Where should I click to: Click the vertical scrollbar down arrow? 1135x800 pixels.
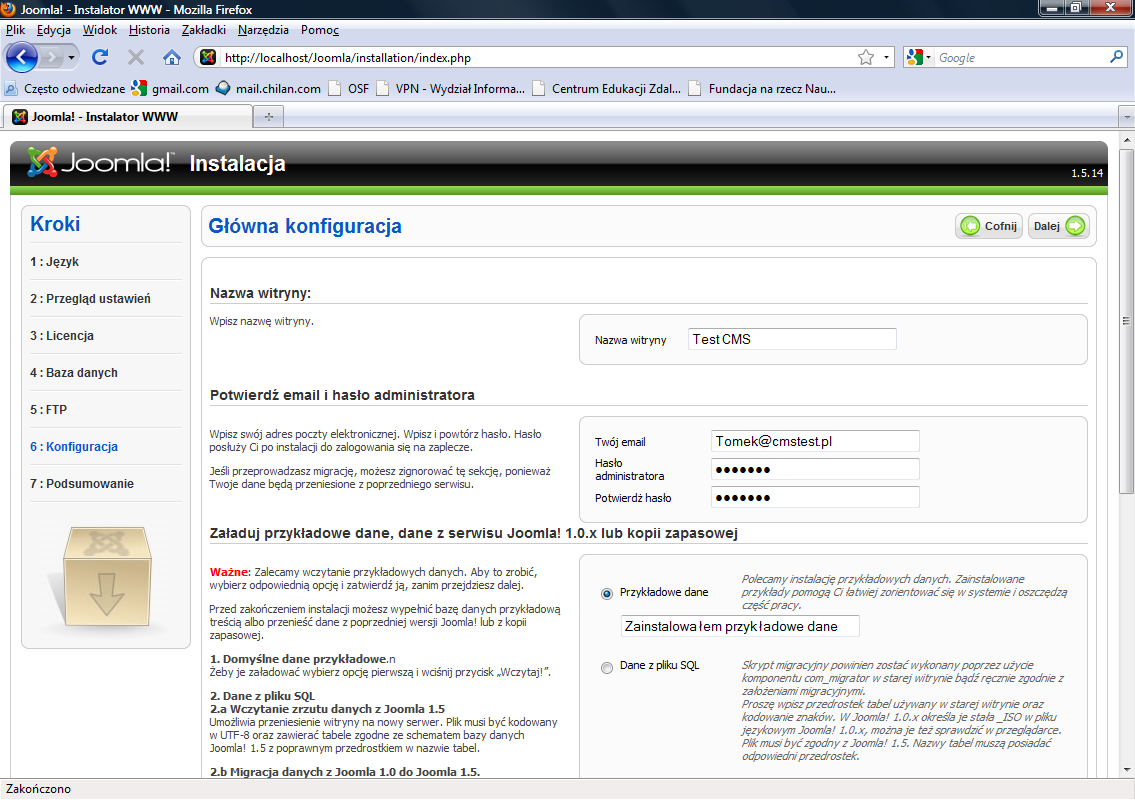1126,769
